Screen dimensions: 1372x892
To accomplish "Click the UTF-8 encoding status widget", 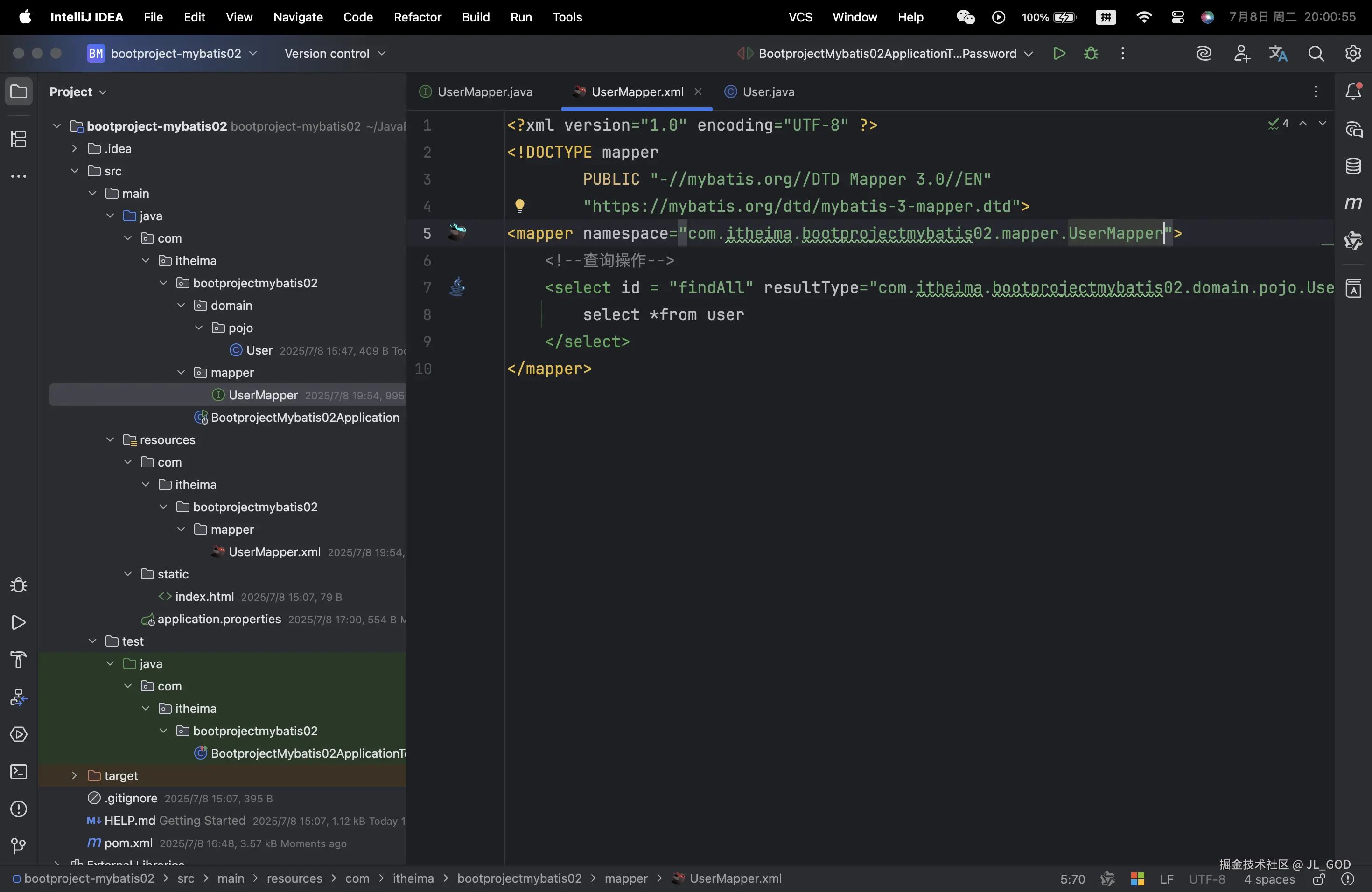I will click(1206, 879).
